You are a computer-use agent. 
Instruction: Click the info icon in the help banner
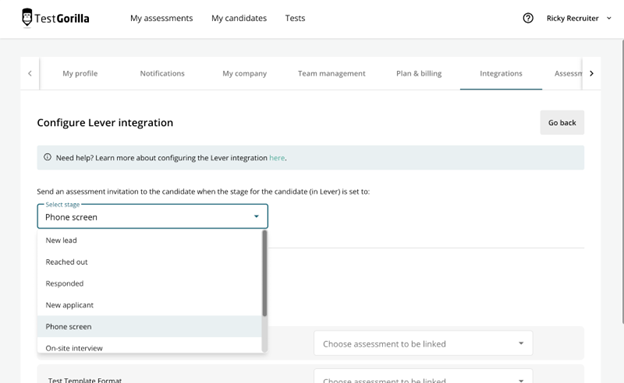click(x=47, y=157)
